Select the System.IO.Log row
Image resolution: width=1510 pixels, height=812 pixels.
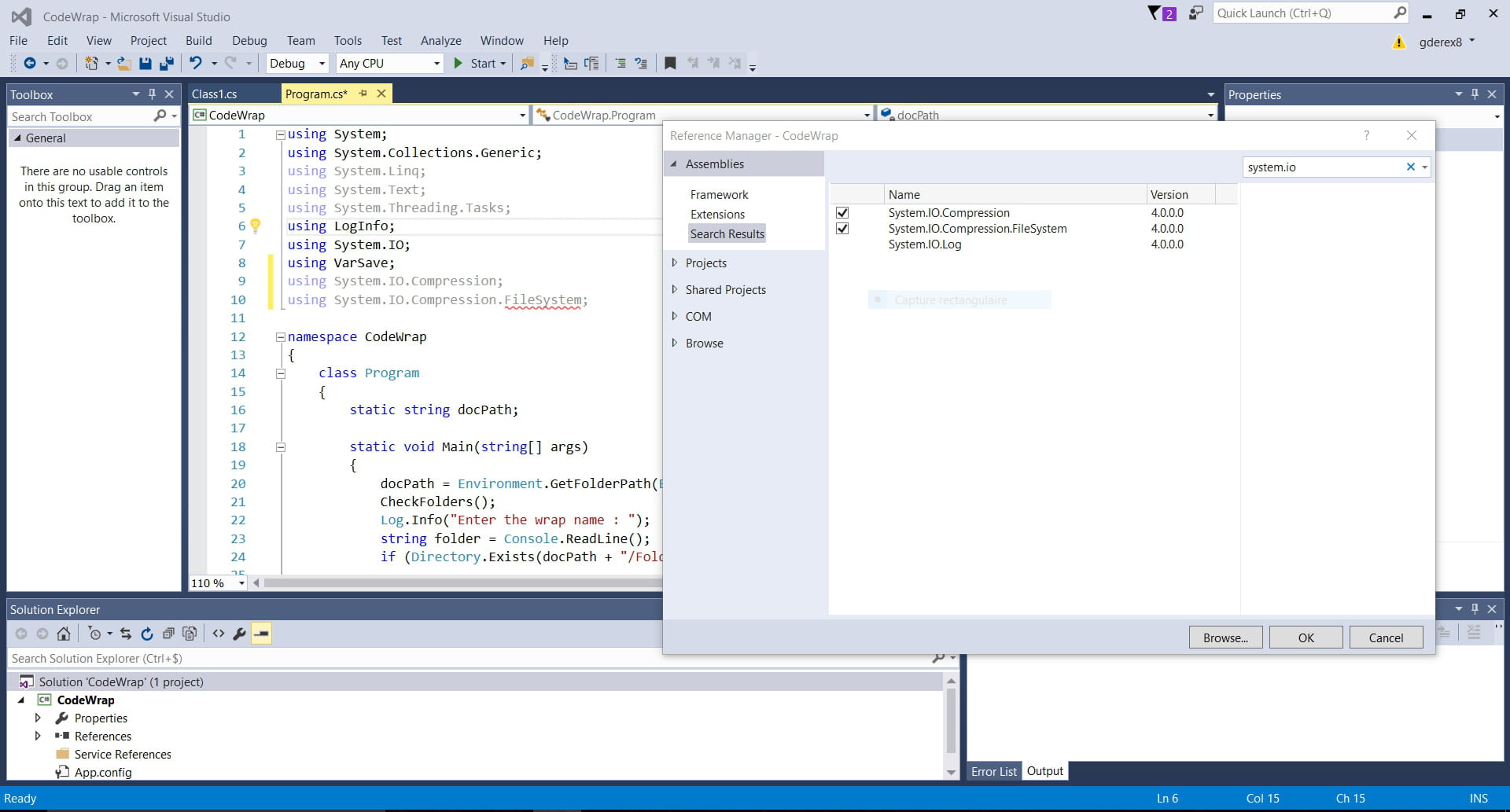coord(1033,244)
